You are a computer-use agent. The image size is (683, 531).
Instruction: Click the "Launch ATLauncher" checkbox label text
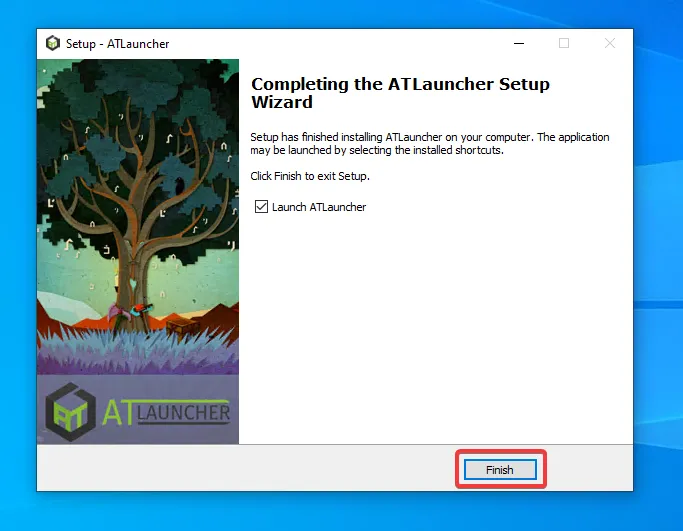coord(319,207)
